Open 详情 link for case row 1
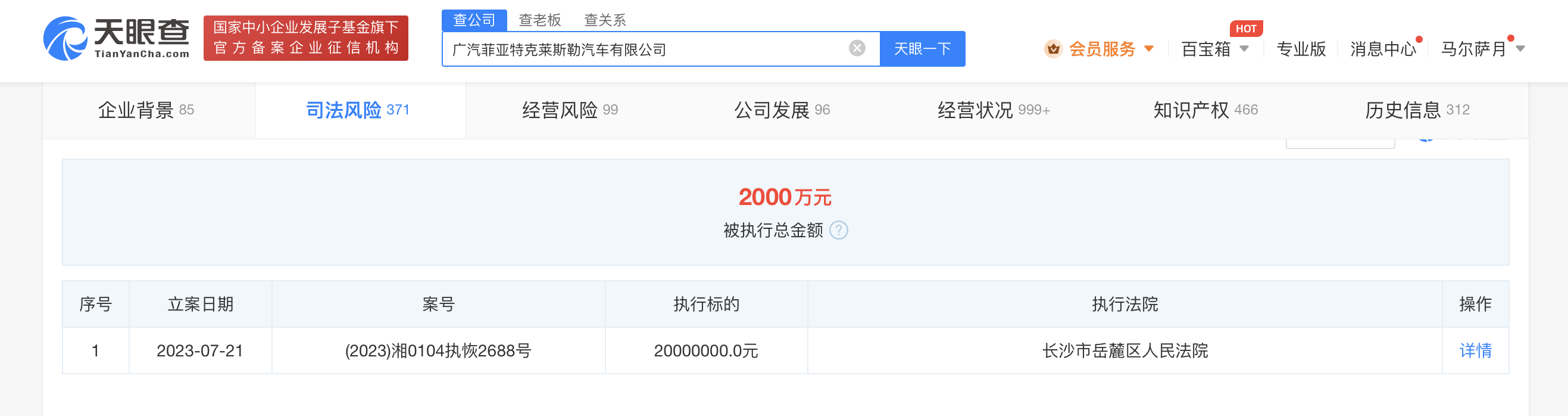The width and height of the screenshot is (1568, 416). [1476, 351]
